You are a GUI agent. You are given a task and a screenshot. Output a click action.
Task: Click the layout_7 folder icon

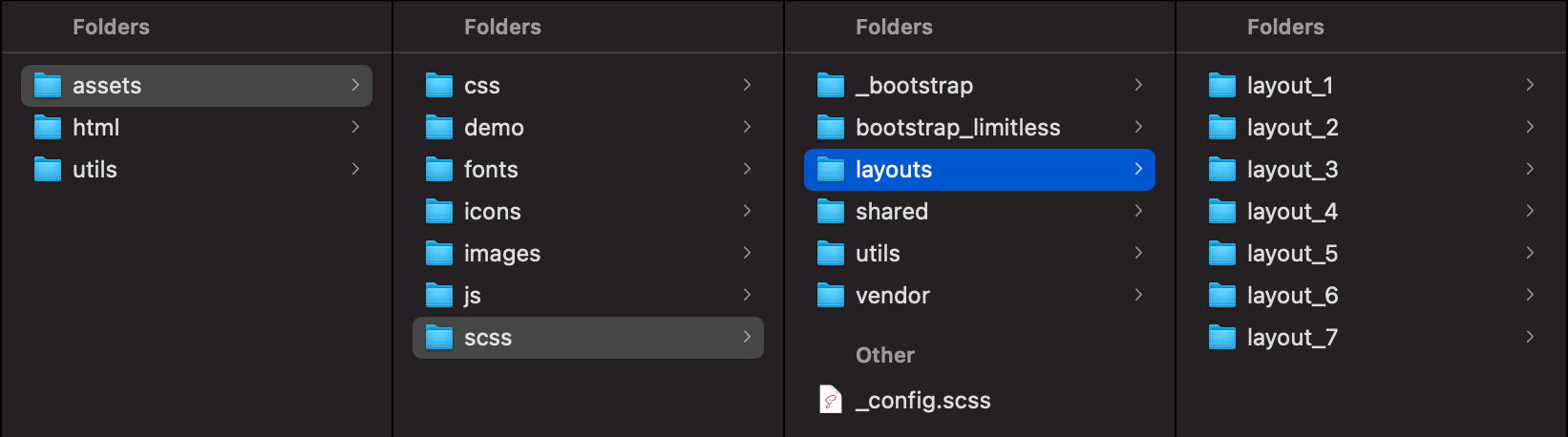point(1222,338)
